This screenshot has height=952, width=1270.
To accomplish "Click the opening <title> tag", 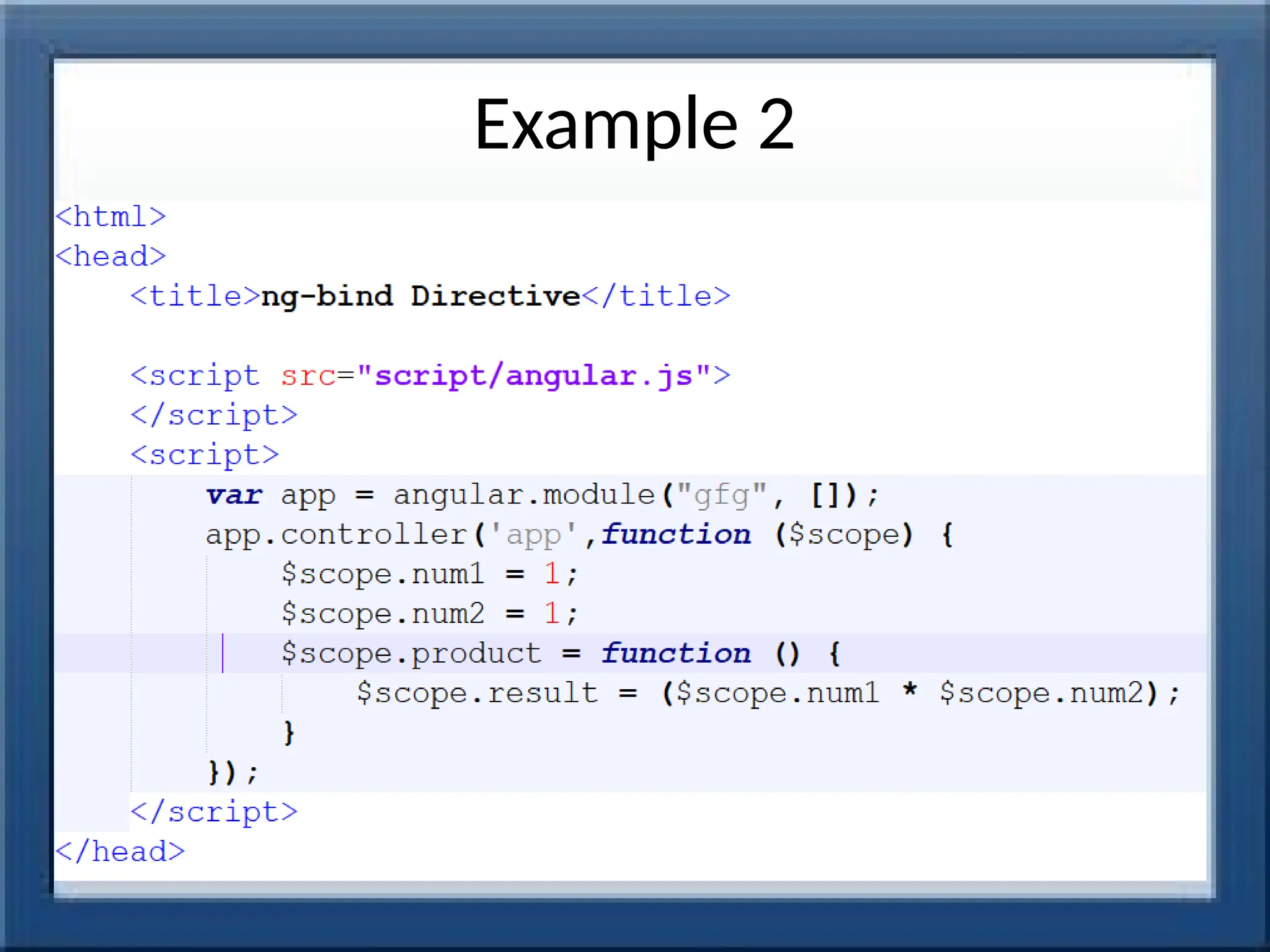I will 195,296.
